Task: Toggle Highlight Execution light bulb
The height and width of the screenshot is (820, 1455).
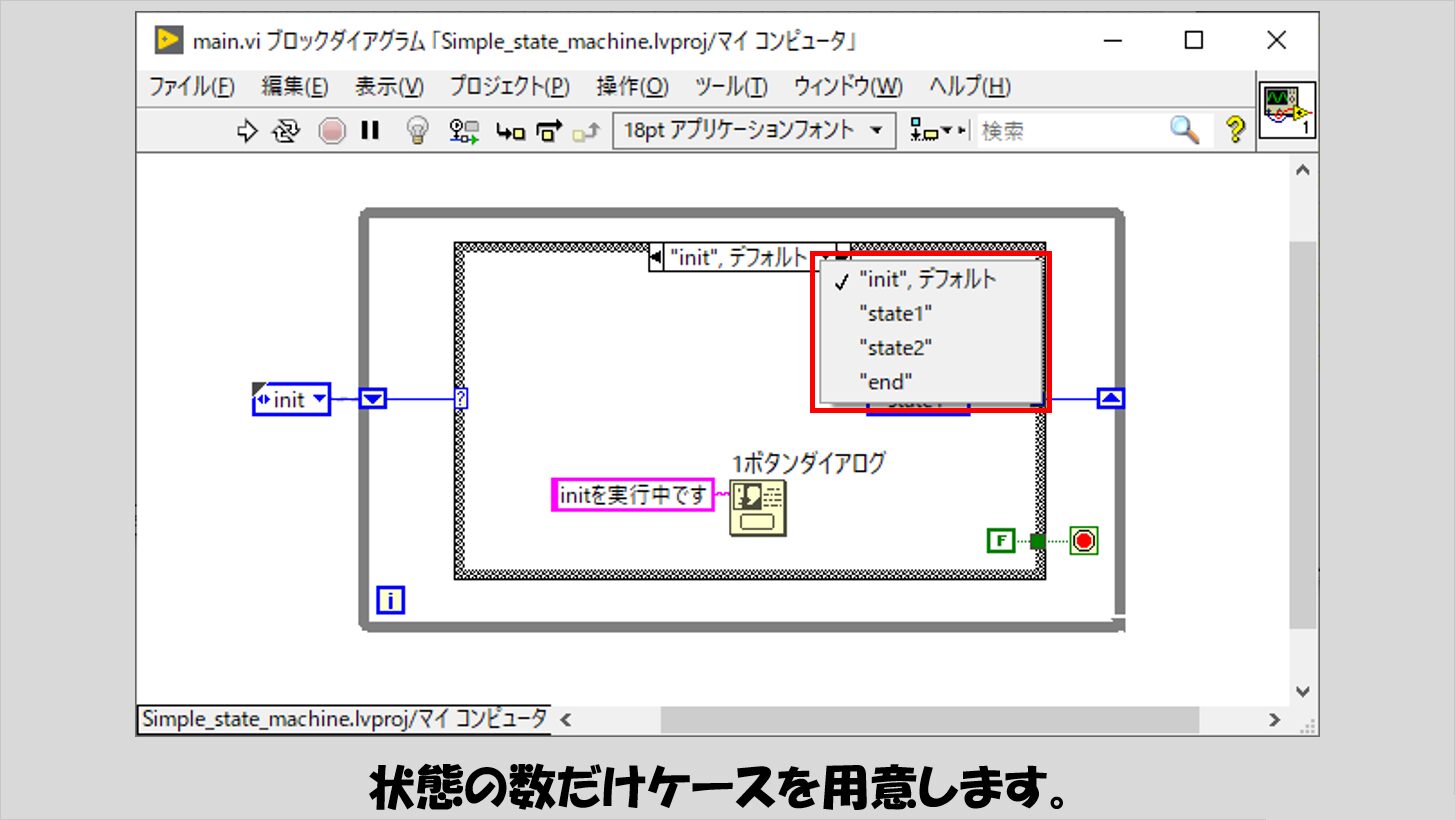Action: coord(418,131)
